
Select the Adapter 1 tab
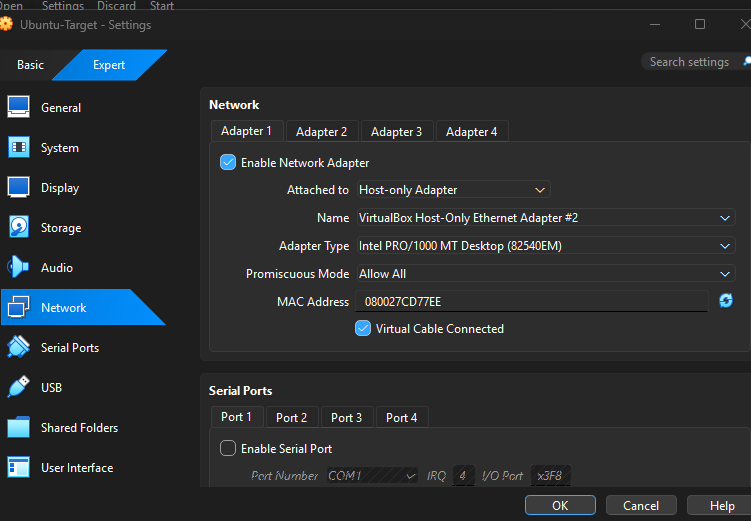247,131
